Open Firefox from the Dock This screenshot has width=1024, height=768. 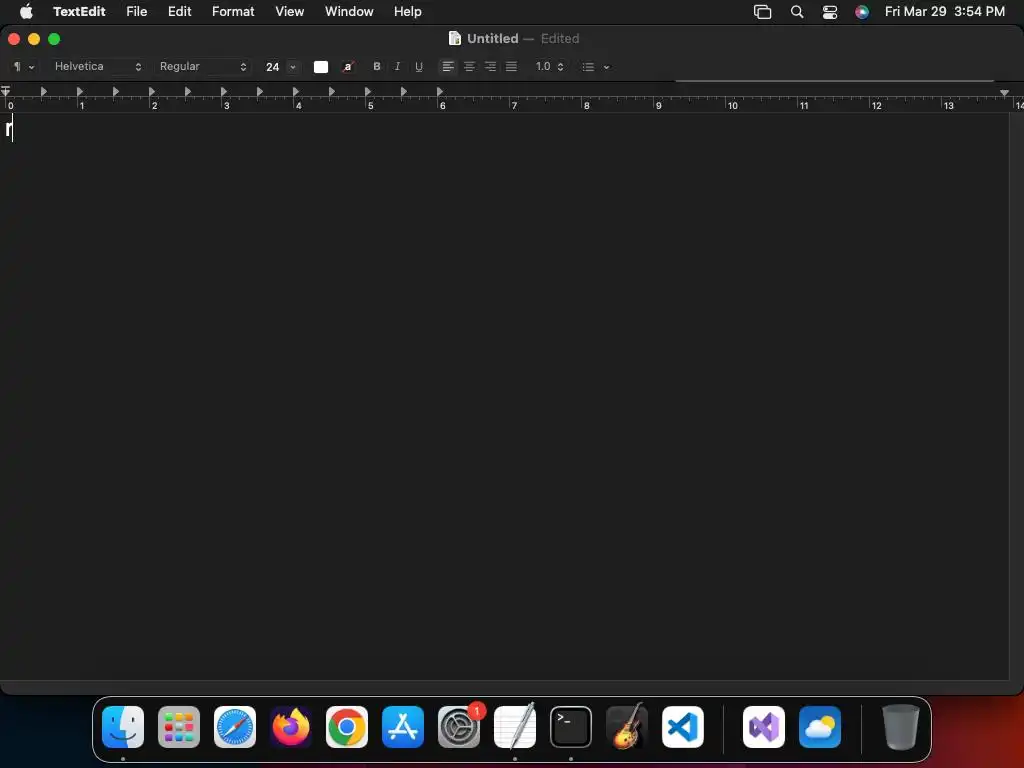point(291,727)
